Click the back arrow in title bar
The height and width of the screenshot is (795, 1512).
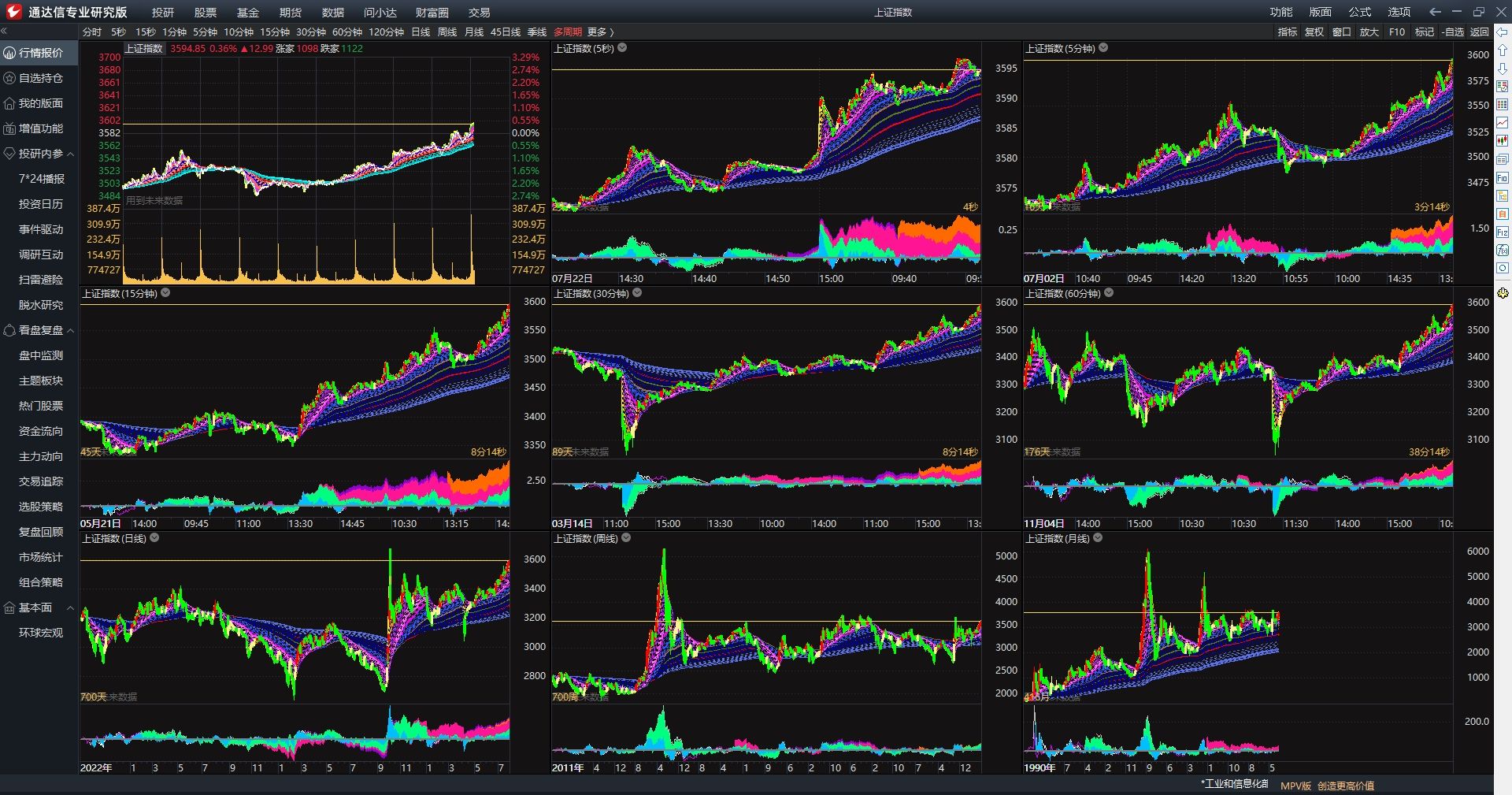(x=1435, y=12)
